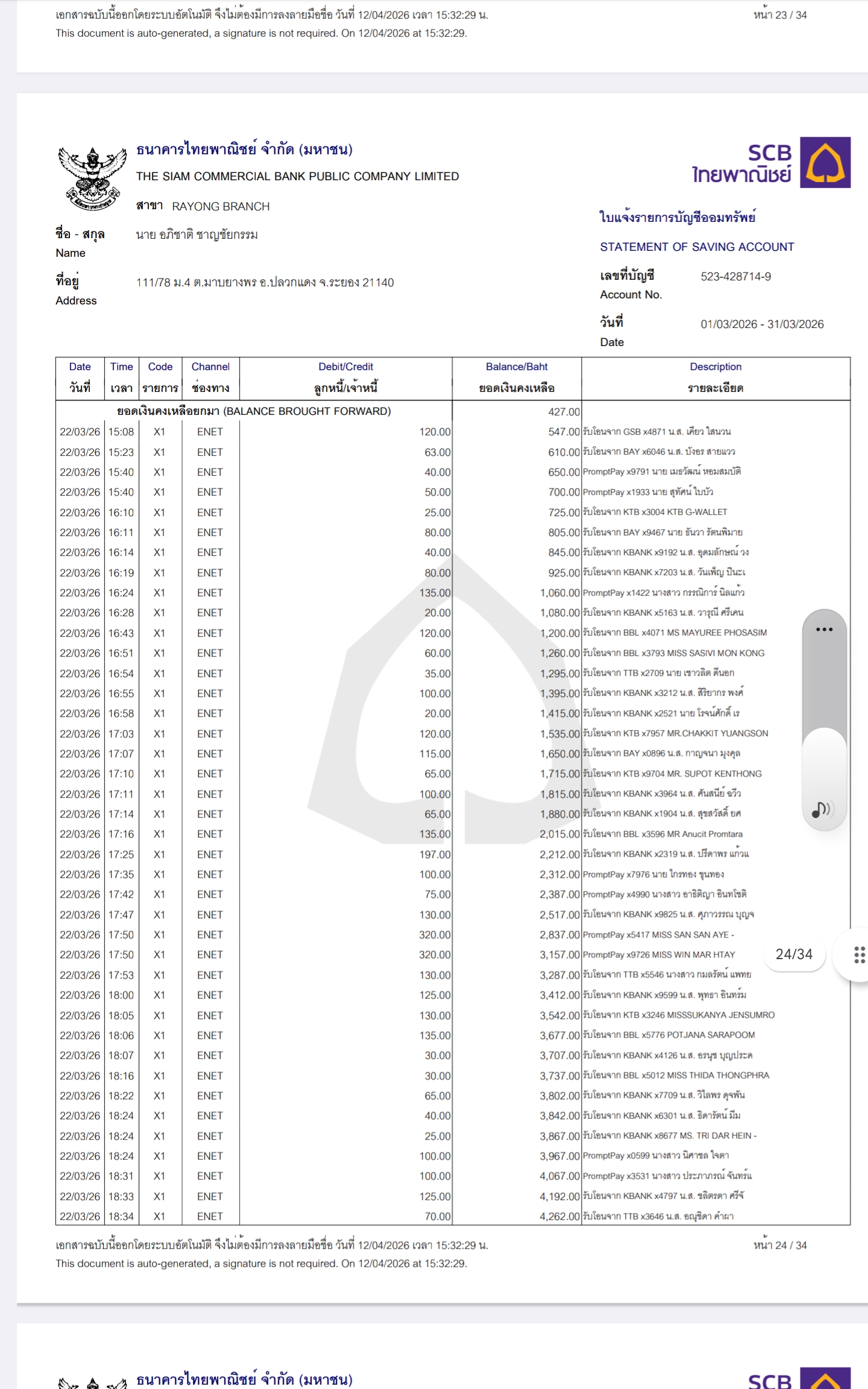Tap the media volume music note icon
The width and height of the screenshot is (868, 1389).
pyautogui.click(x=822, y=809)
